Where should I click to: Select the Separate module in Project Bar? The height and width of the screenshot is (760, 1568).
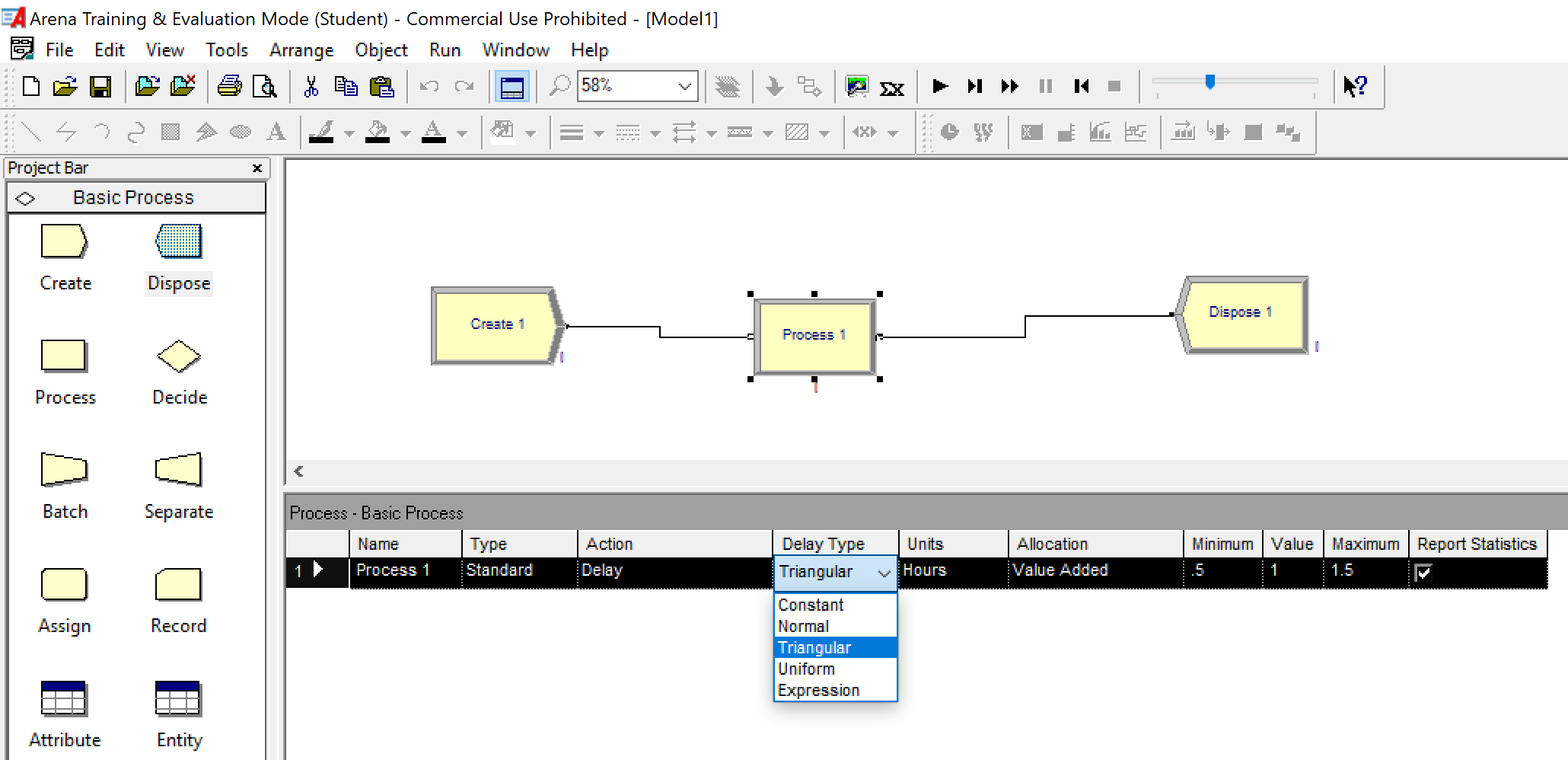[179, 487]
